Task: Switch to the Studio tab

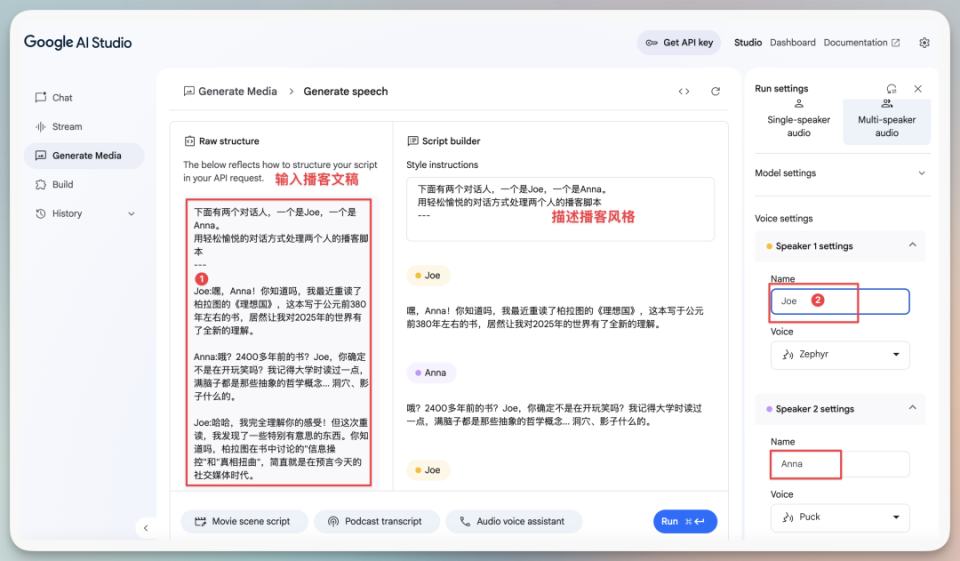Action: tap(748, 43)
